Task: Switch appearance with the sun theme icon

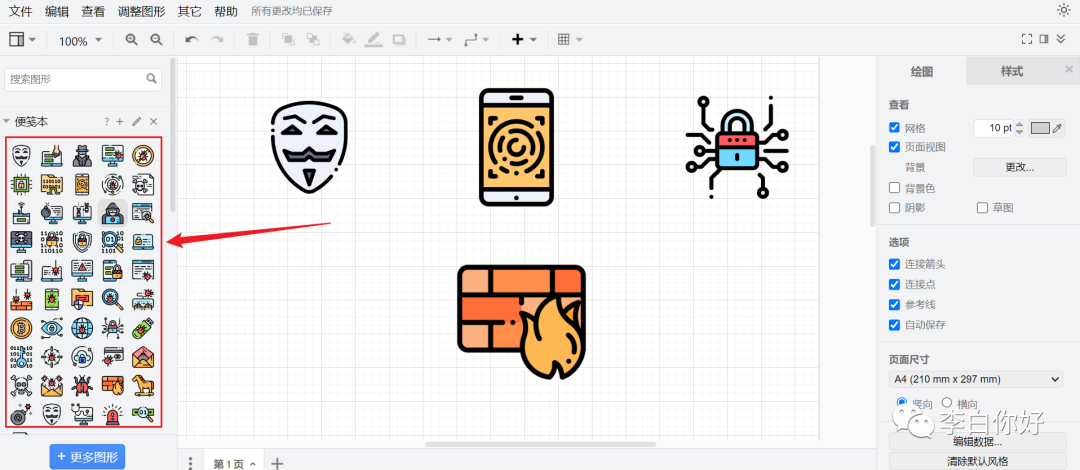Action: click(1063, 10)
